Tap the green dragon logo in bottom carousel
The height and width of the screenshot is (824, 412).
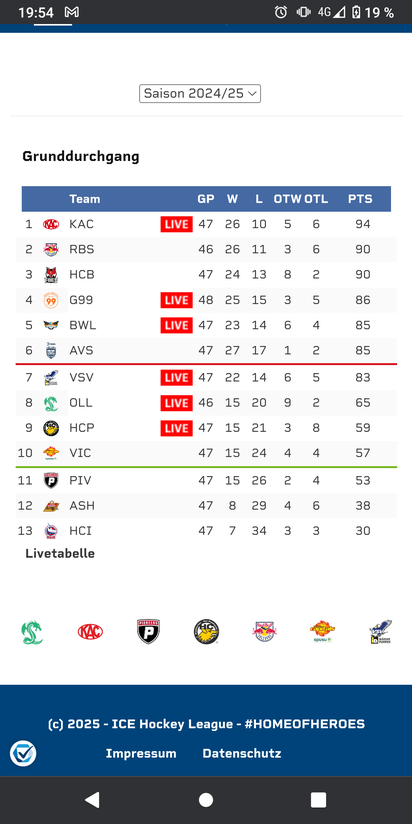32,633
